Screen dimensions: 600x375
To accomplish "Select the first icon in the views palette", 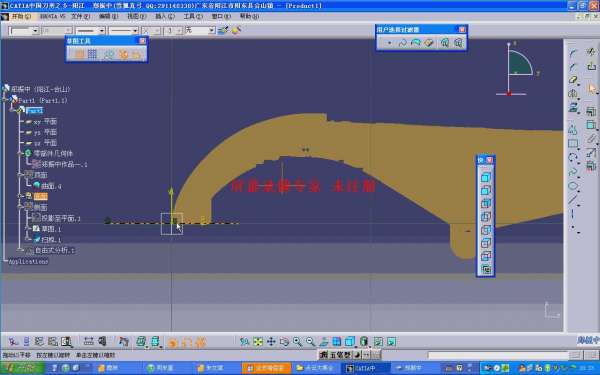I will pos(486,177).
